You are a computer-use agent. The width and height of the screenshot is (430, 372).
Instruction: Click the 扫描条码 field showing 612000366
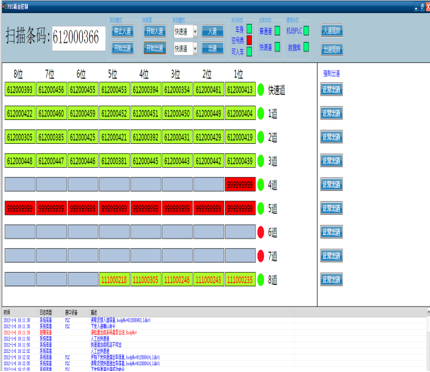[79, 39]
